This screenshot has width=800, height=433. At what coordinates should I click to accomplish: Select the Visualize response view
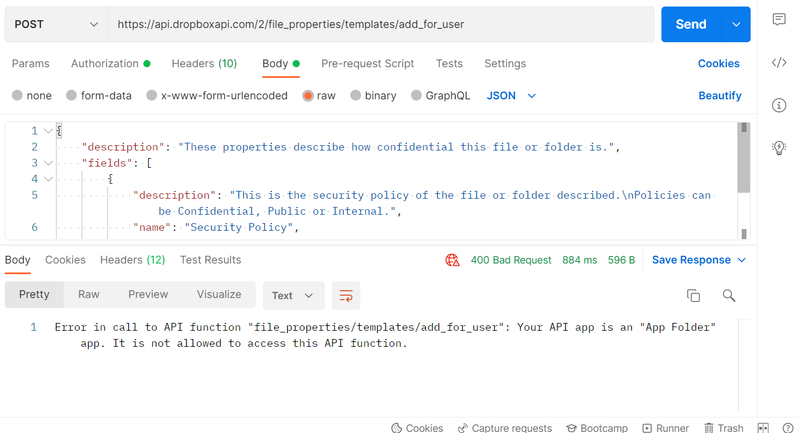click(219, 294)
